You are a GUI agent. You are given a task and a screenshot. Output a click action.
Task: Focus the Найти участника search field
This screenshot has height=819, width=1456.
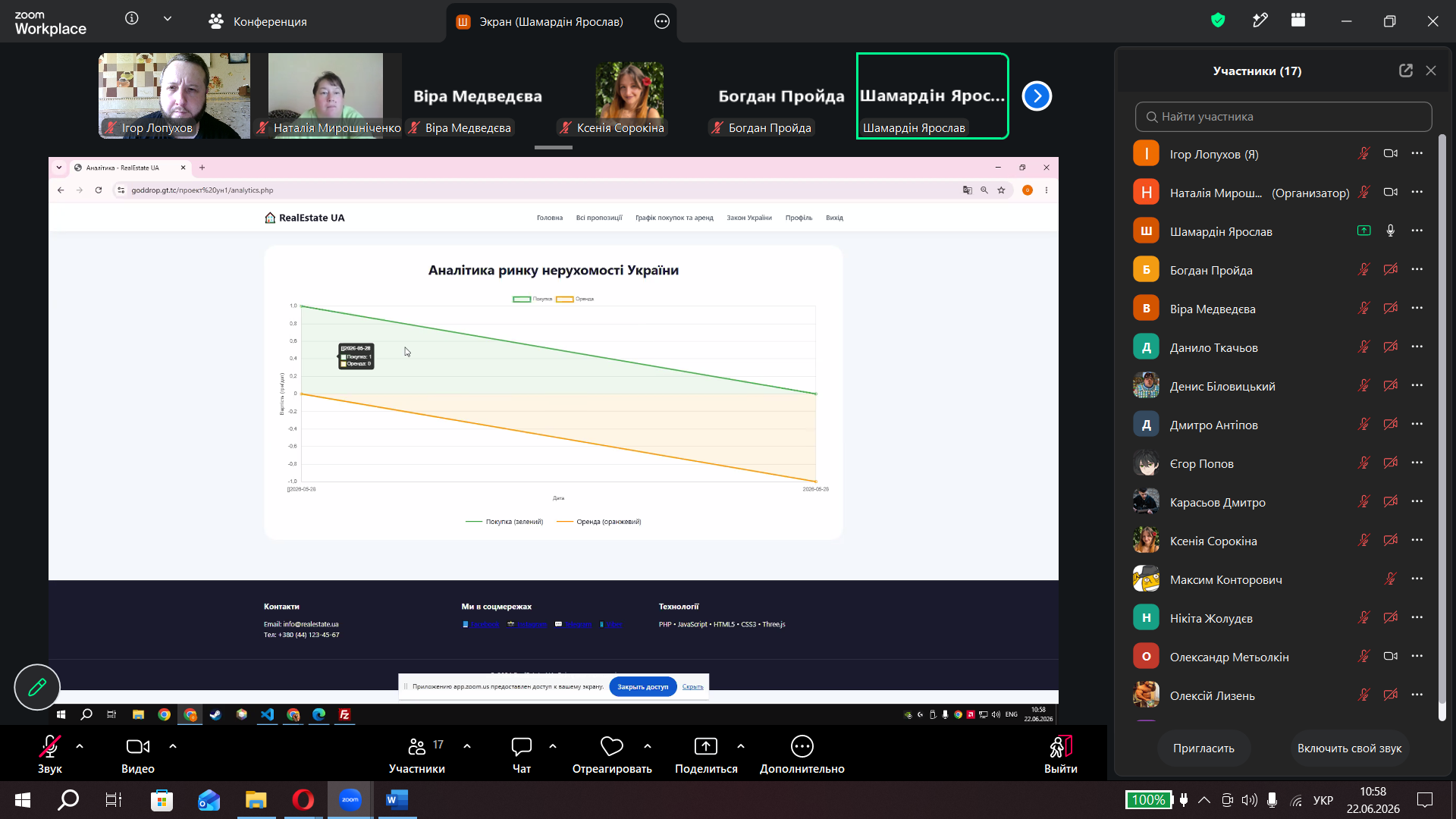pyautogui.click(x=1283, y=117)
